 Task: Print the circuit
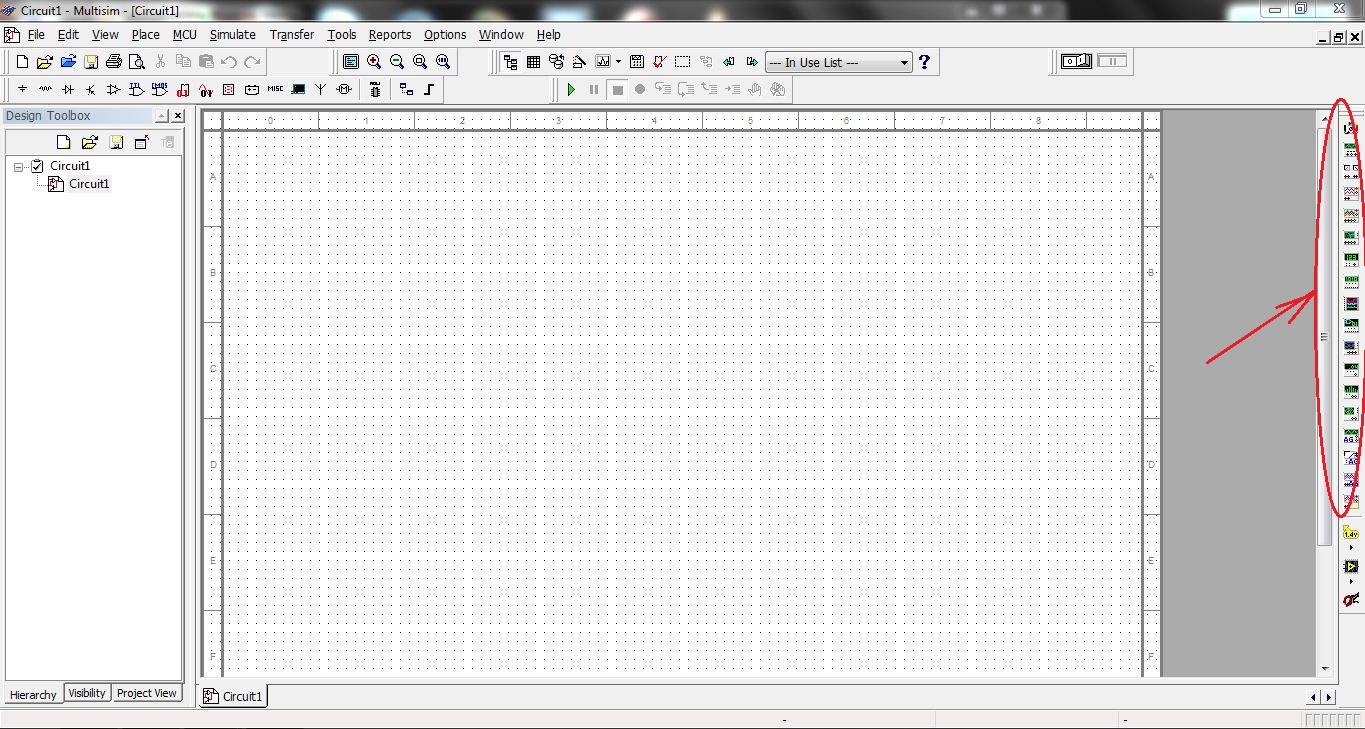coord(114,62)
